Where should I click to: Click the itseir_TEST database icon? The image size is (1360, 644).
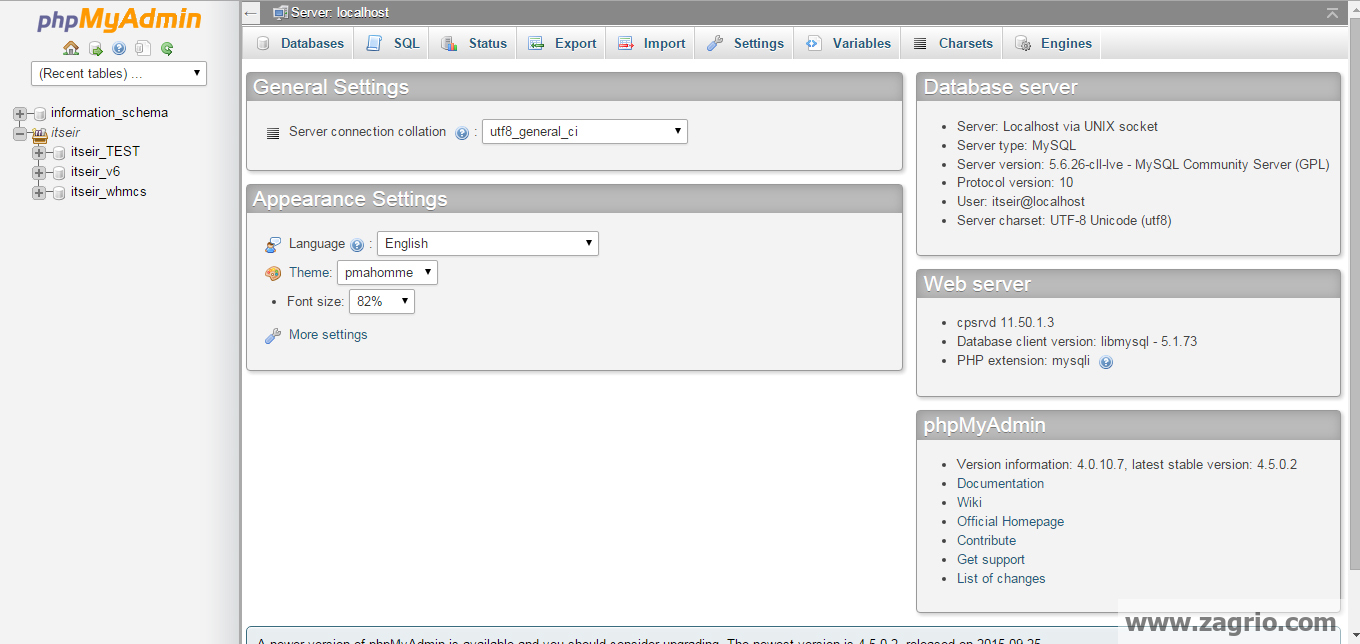click(60, 152)
